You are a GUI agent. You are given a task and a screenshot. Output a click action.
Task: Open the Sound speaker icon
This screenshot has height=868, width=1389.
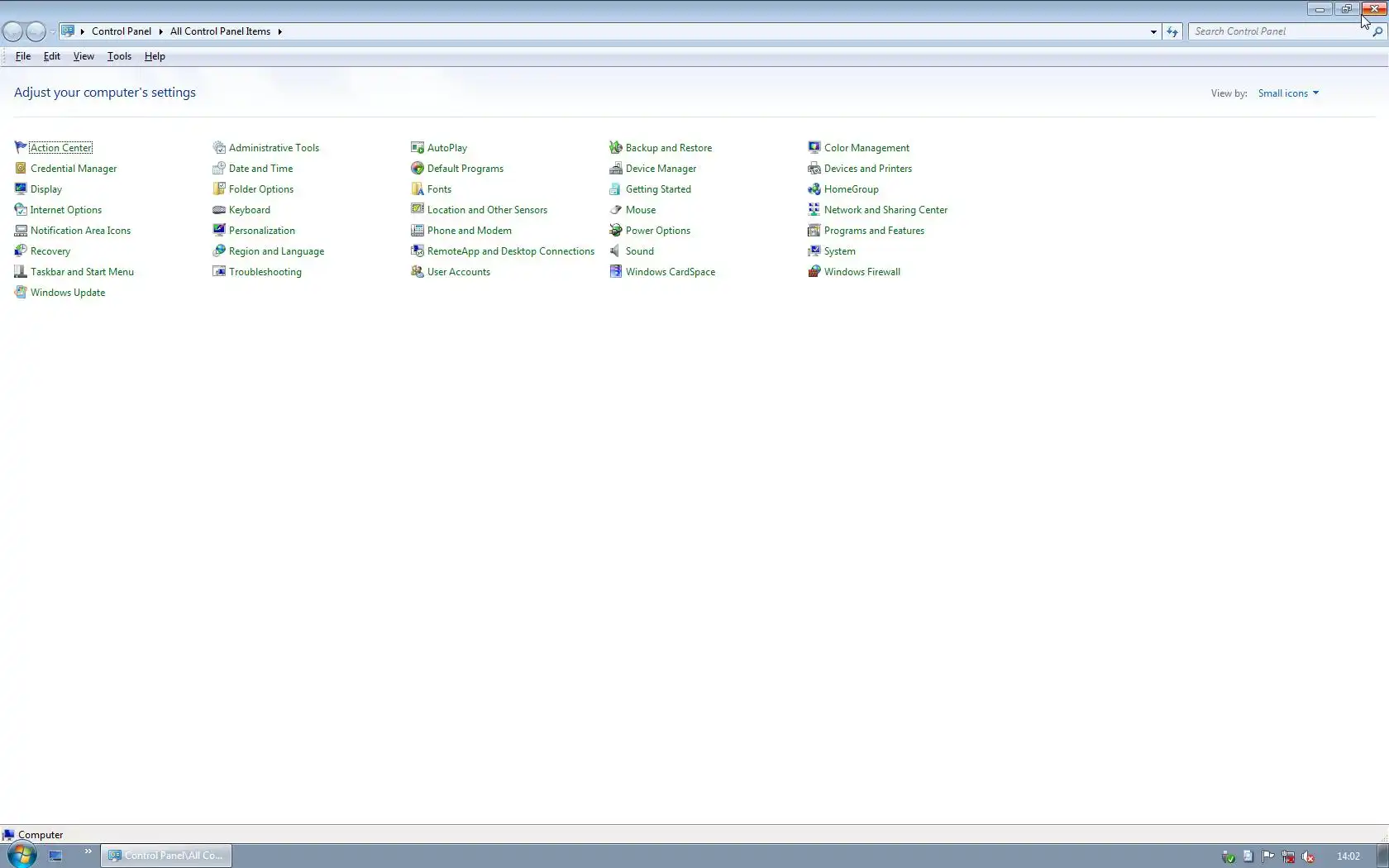coord(616,250)
